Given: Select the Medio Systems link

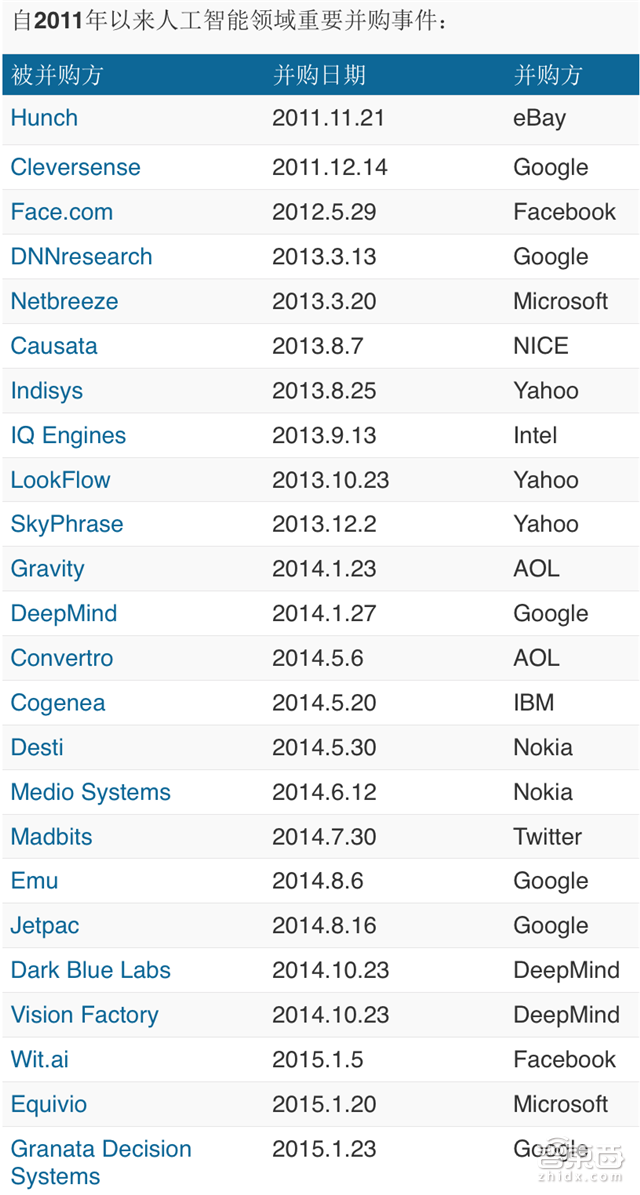Looking at the screenshot, I should [x=90, y=793].
